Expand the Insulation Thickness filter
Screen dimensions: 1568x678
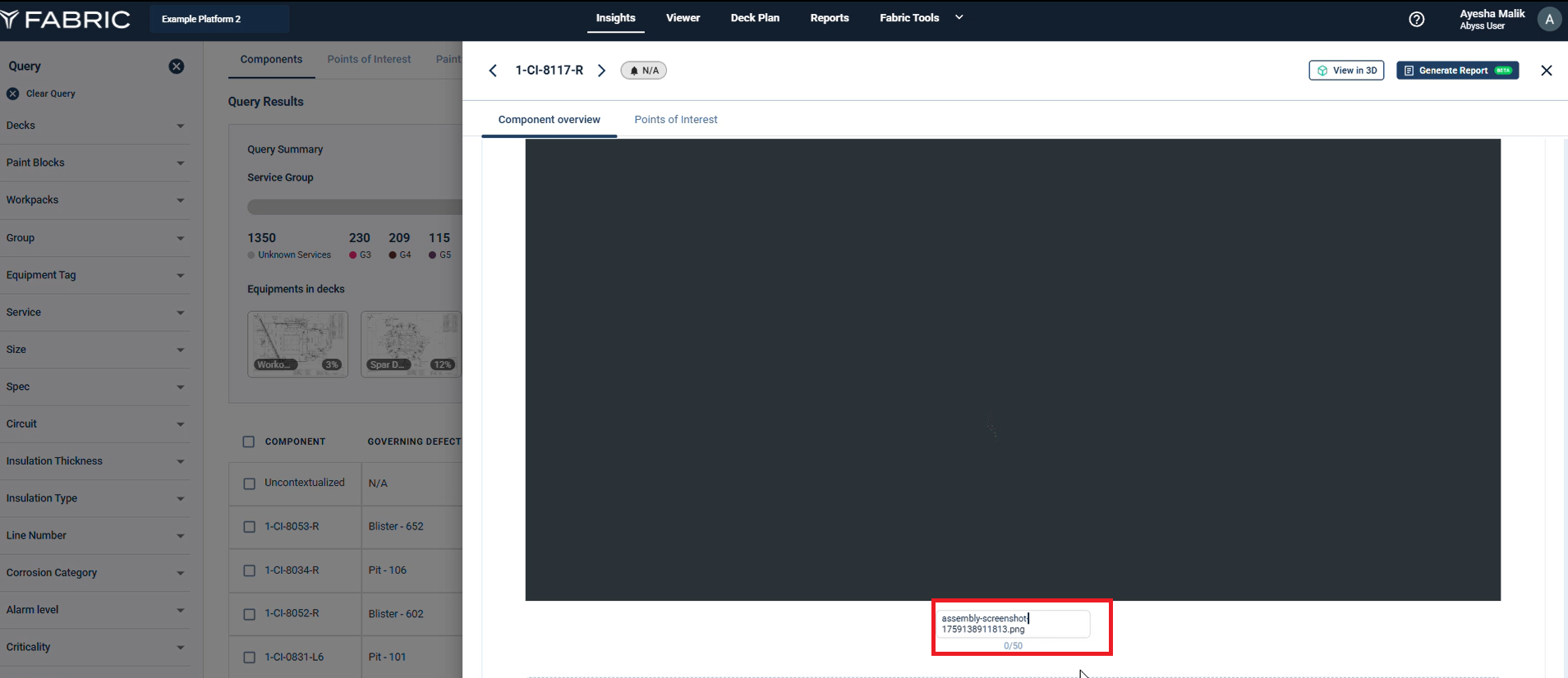click(95, 461)
